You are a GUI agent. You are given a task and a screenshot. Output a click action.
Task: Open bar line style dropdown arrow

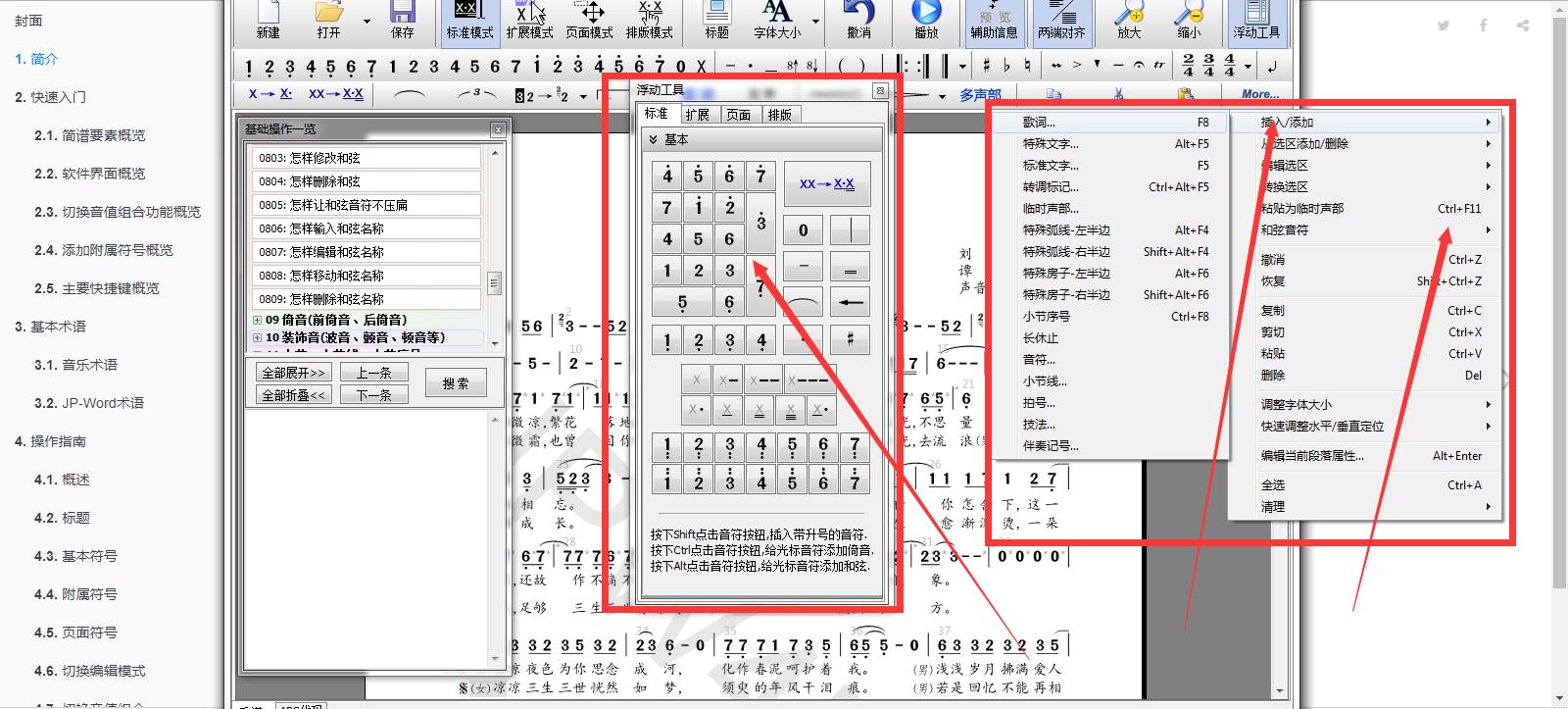962,67
